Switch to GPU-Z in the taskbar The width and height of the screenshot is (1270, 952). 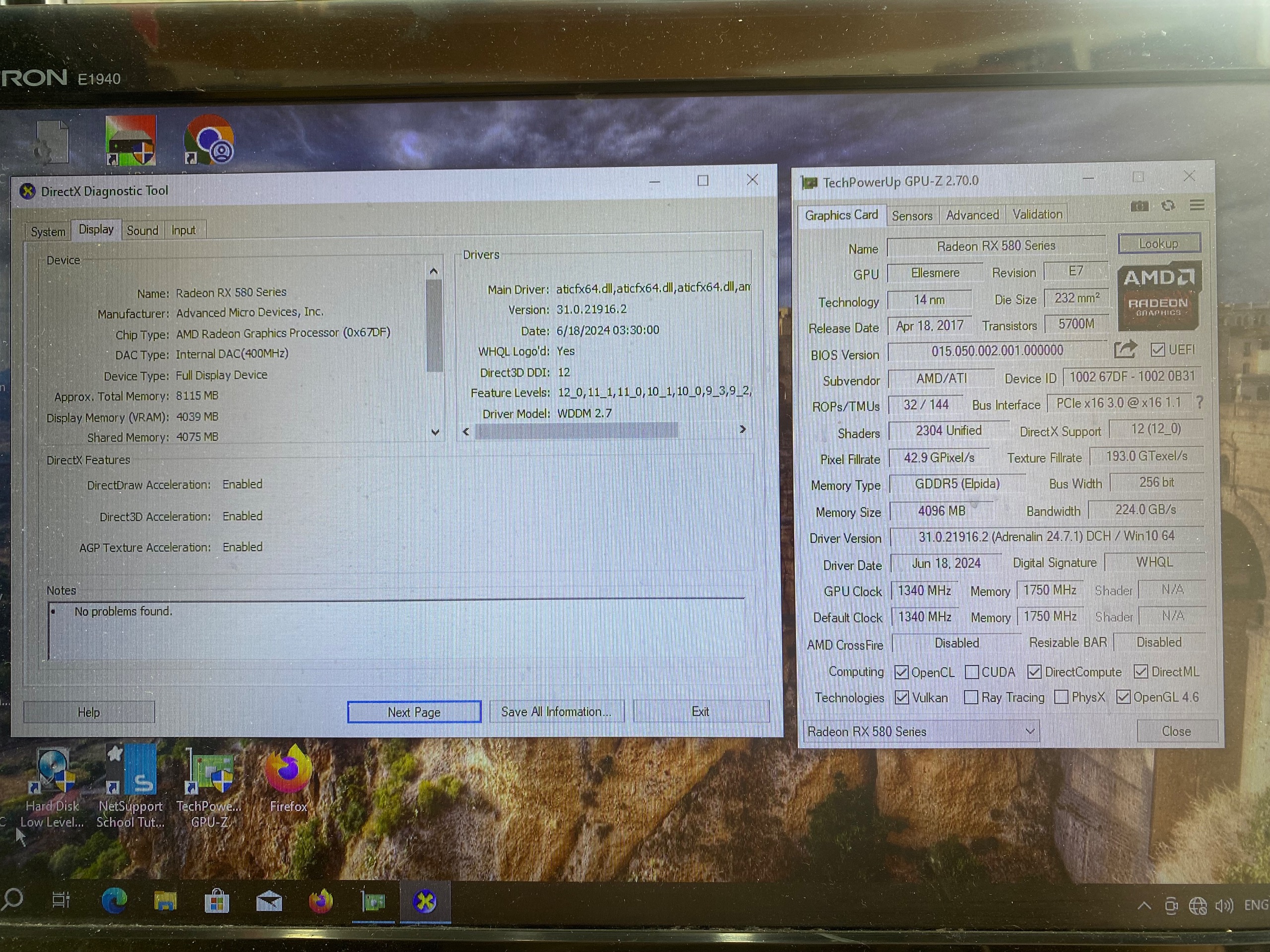(x=373, y=902)
